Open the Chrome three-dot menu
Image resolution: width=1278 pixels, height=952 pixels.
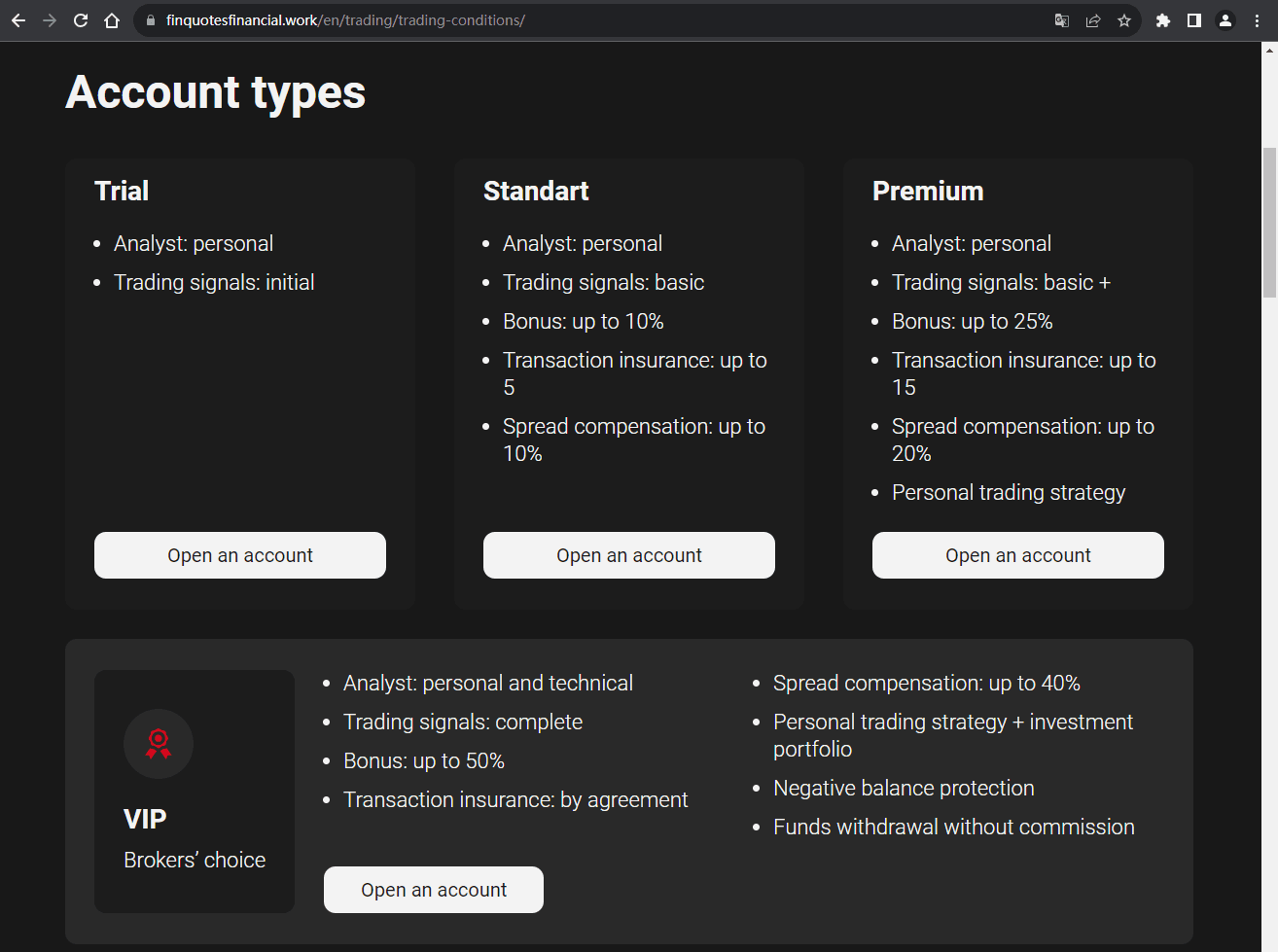(x=1257, y=20)
